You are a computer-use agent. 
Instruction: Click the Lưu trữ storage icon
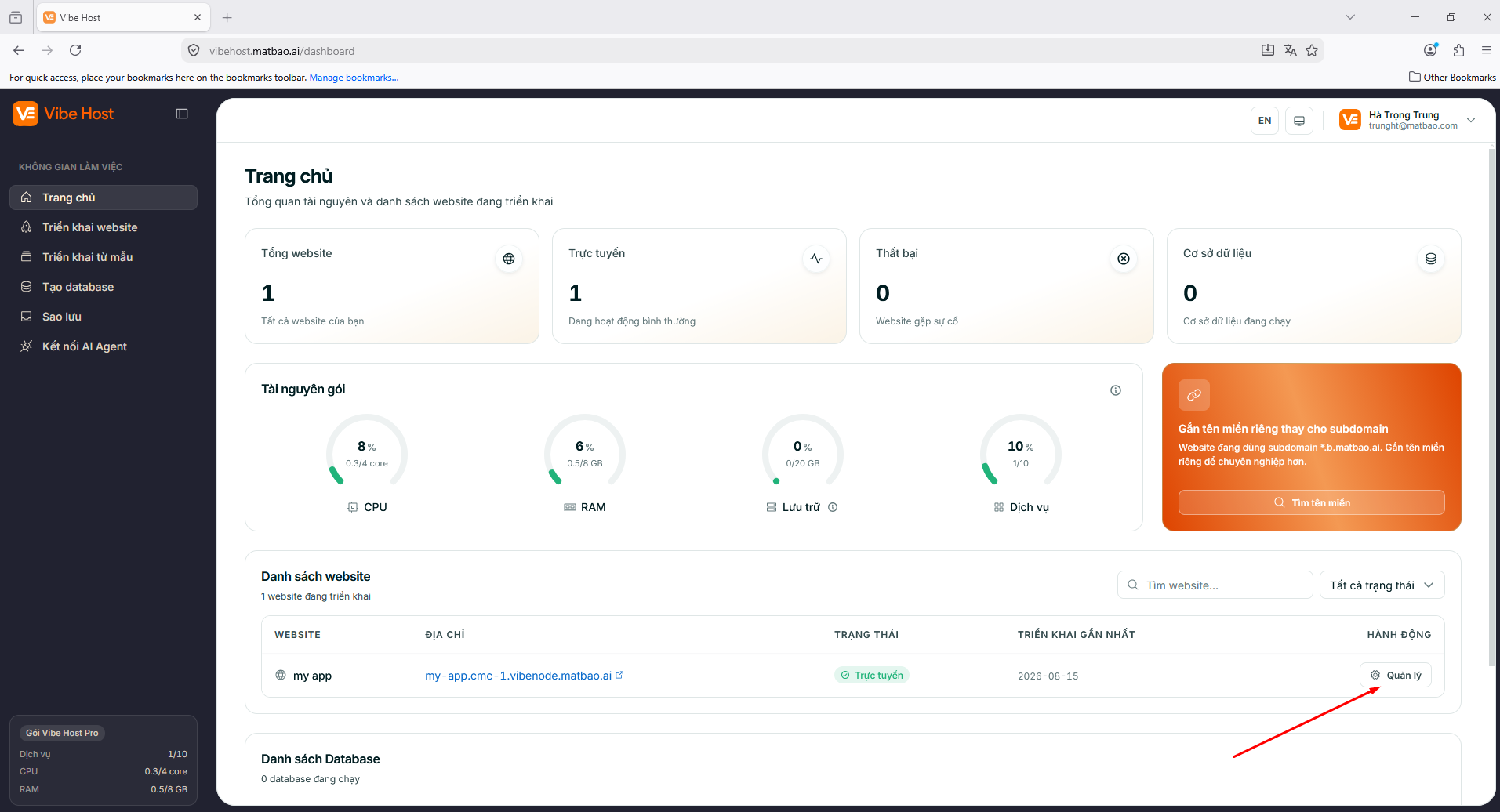pos(772,507)
